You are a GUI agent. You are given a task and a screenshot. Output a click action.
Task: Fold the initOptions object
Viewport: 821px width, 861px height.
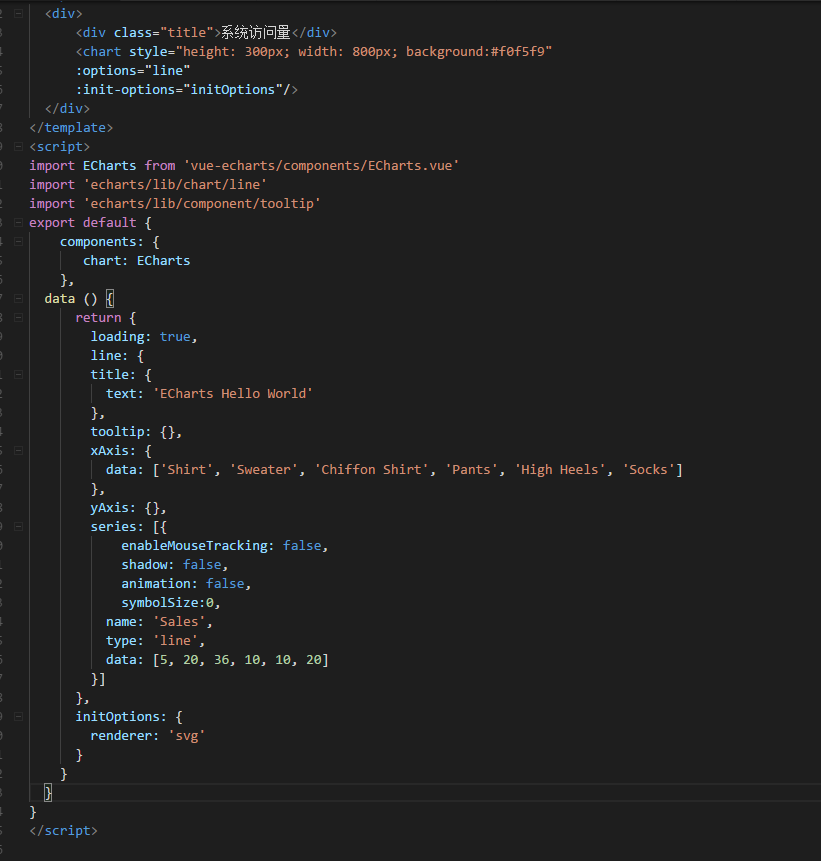tap(19, 716)
